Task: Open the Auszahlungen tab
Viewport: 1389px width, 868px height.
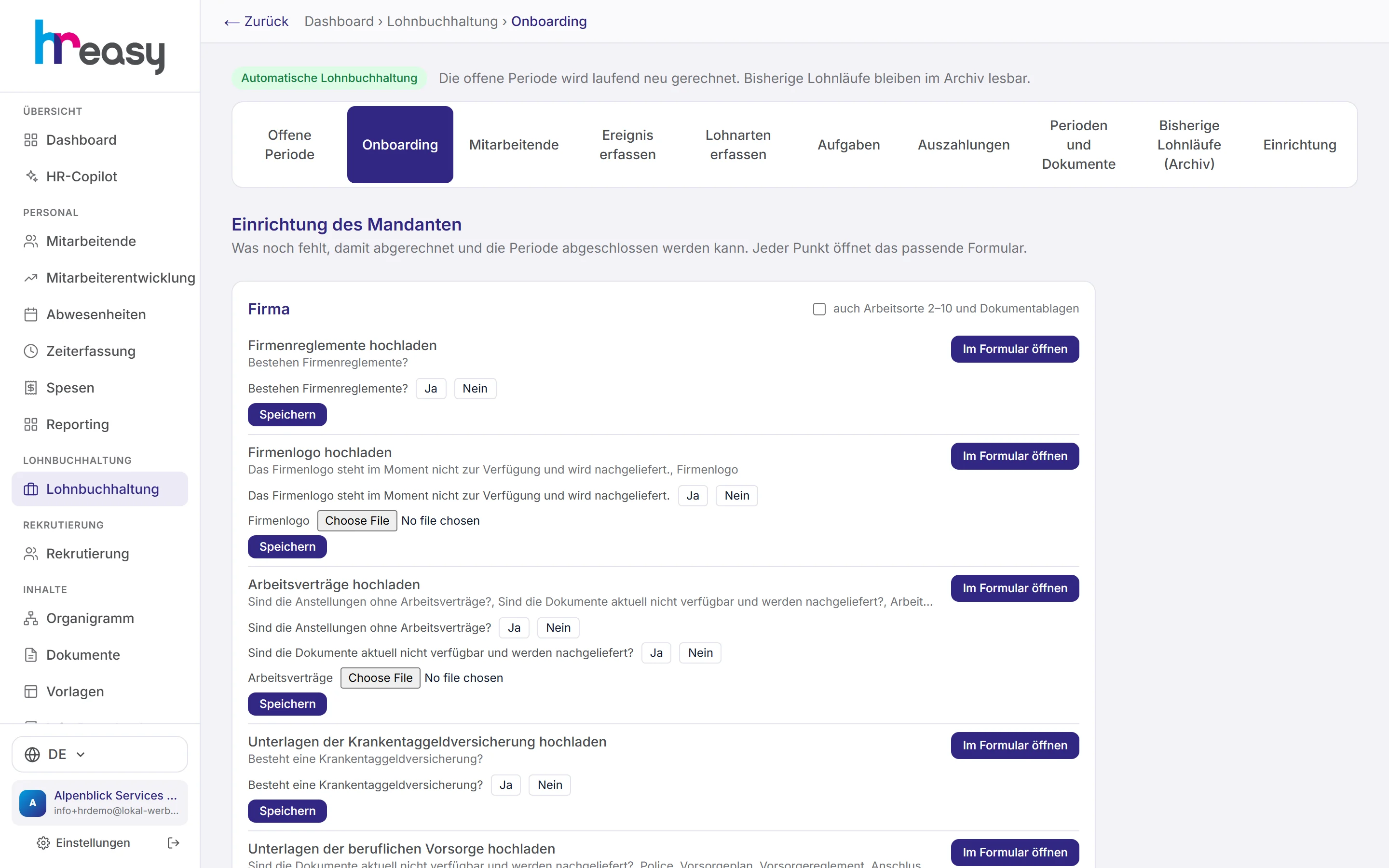Action: point(964,145)
